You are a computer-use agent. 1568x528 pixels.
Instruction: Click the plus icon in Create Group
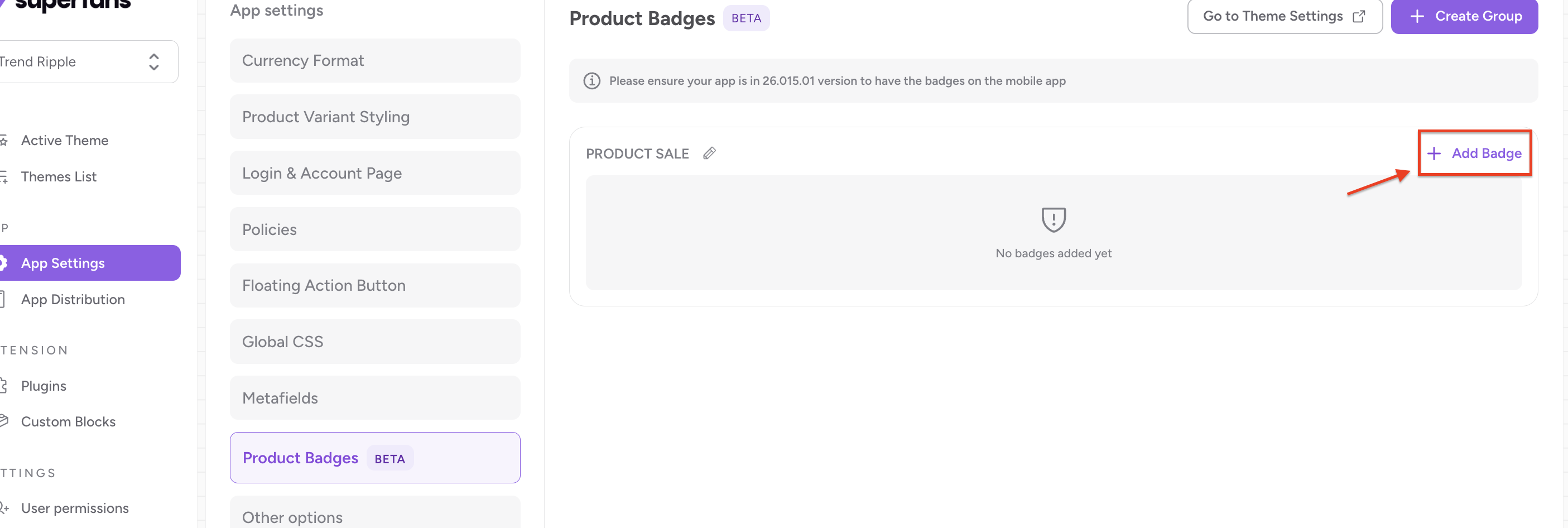point(1417,16)
